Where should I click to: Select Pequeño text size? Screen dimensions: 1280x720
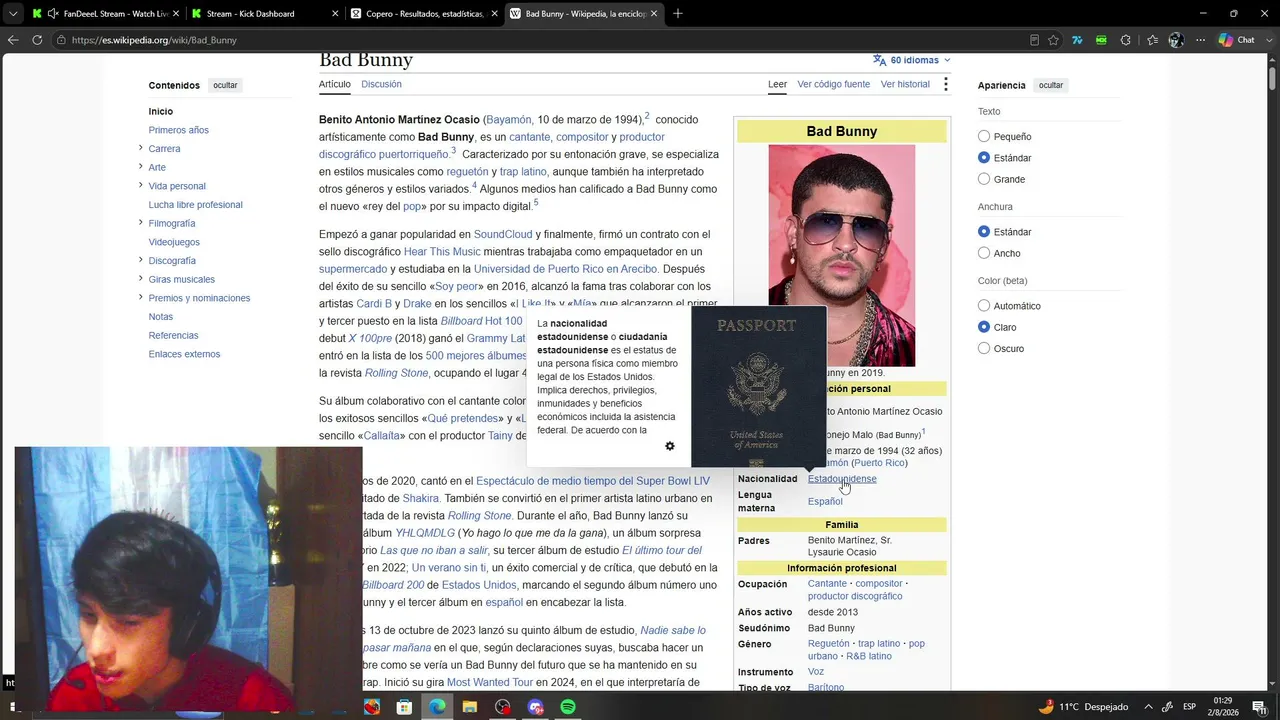[984, 136]
